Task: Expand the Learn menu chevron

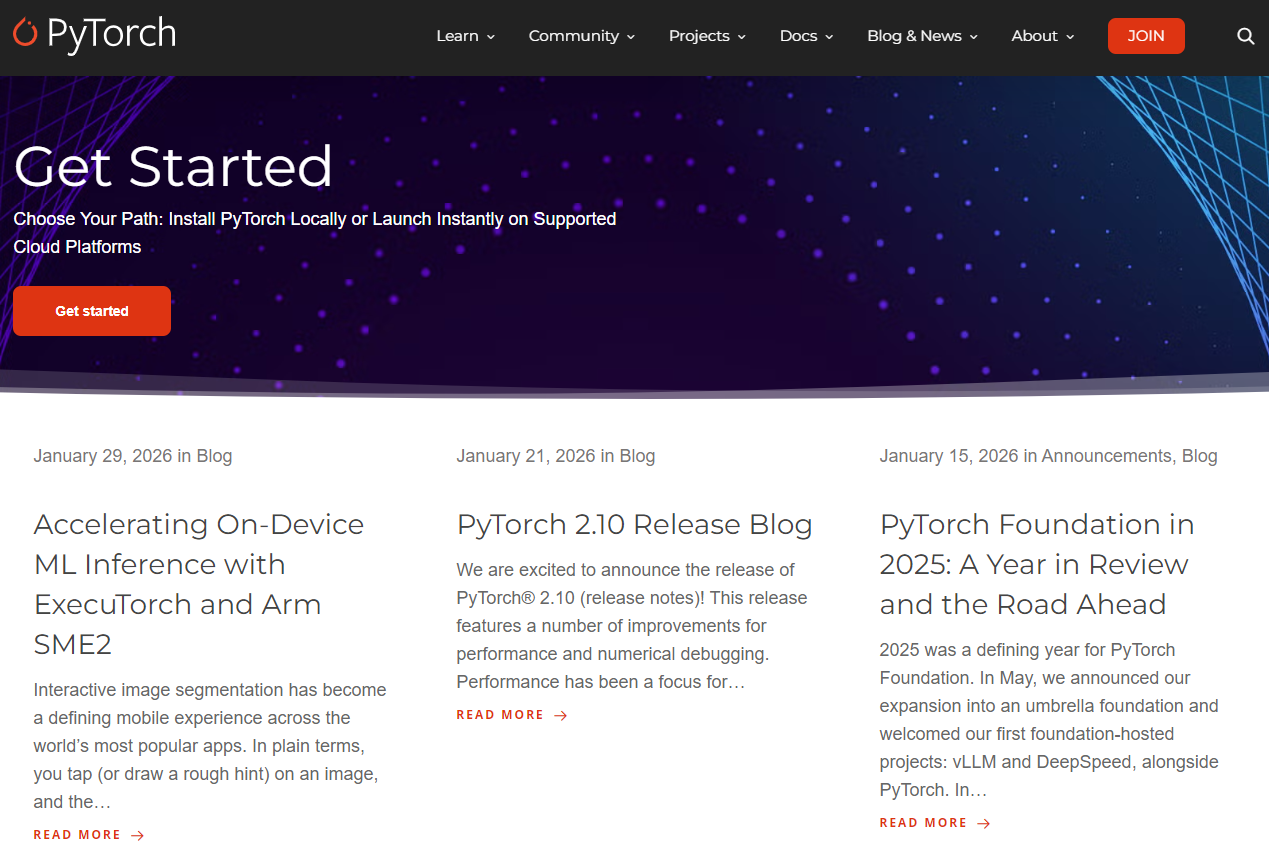Action: pyautogui.click(x=491, y=37)
